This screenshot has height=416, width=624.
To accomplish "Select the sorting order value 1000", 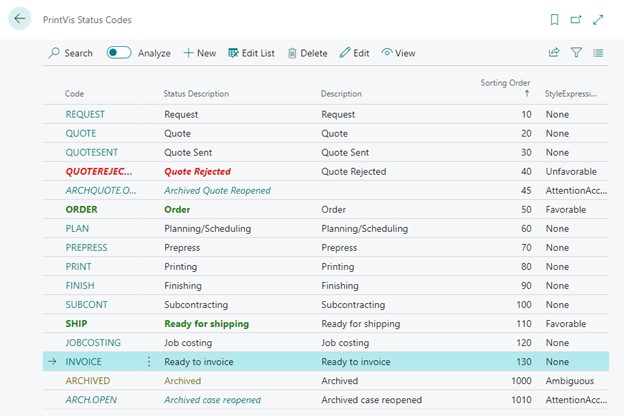I will click(521, 381).
